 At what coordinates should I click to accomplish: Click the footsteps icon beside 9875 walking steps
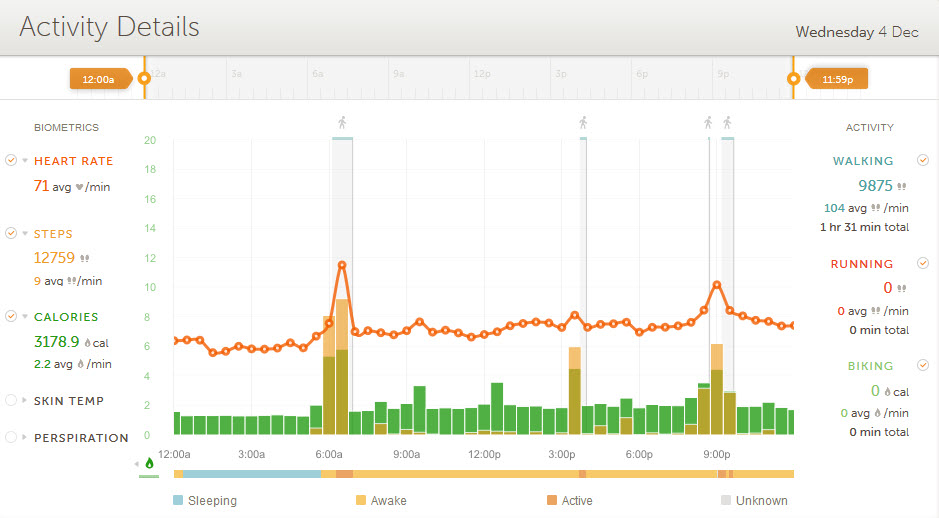point(902,186)
